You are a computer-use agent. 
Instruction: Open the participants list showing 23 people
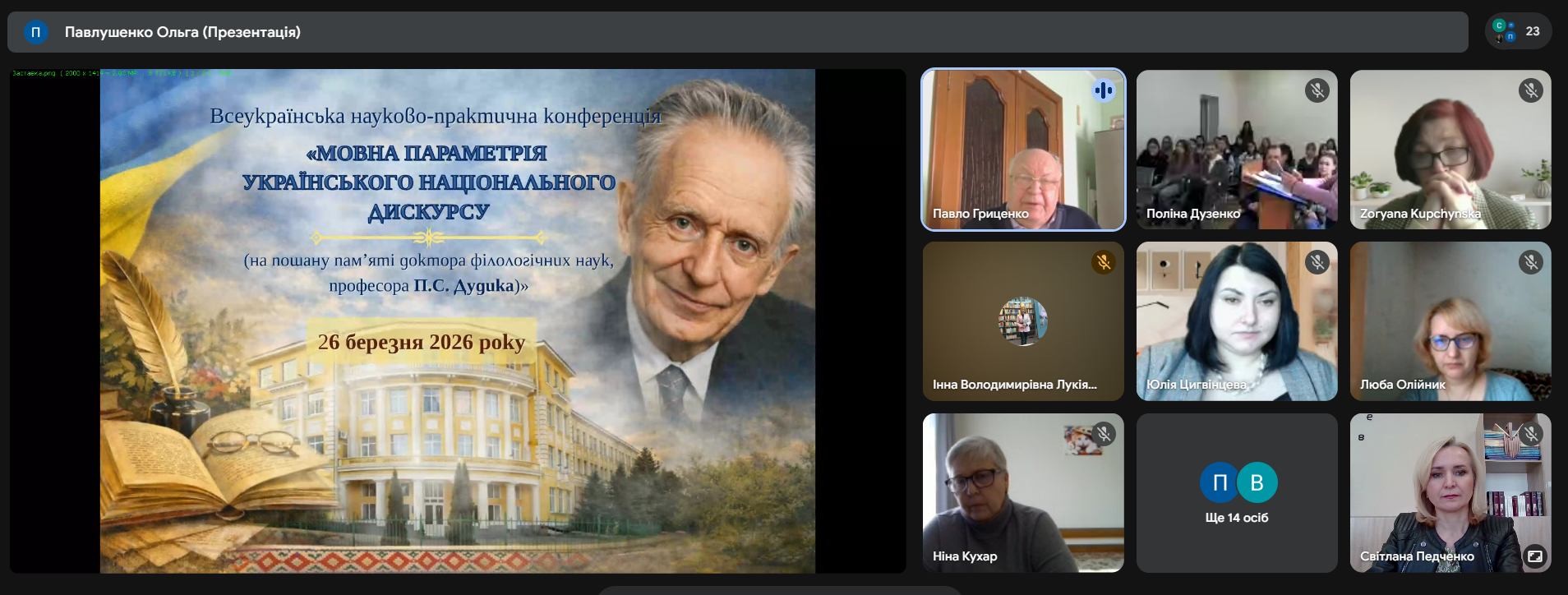click(x=1518, y=31)
